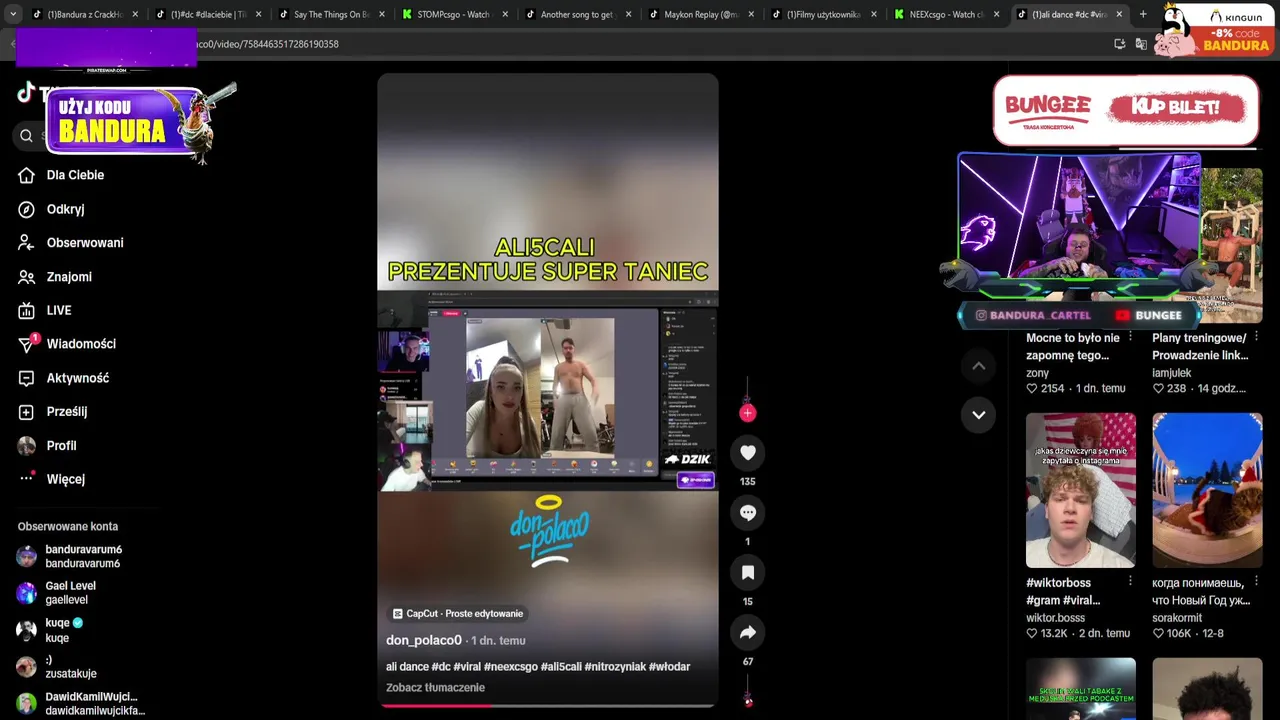
Task: Click Plany treningowe/ Prowadzenie video title
Action: point(1200,346)
